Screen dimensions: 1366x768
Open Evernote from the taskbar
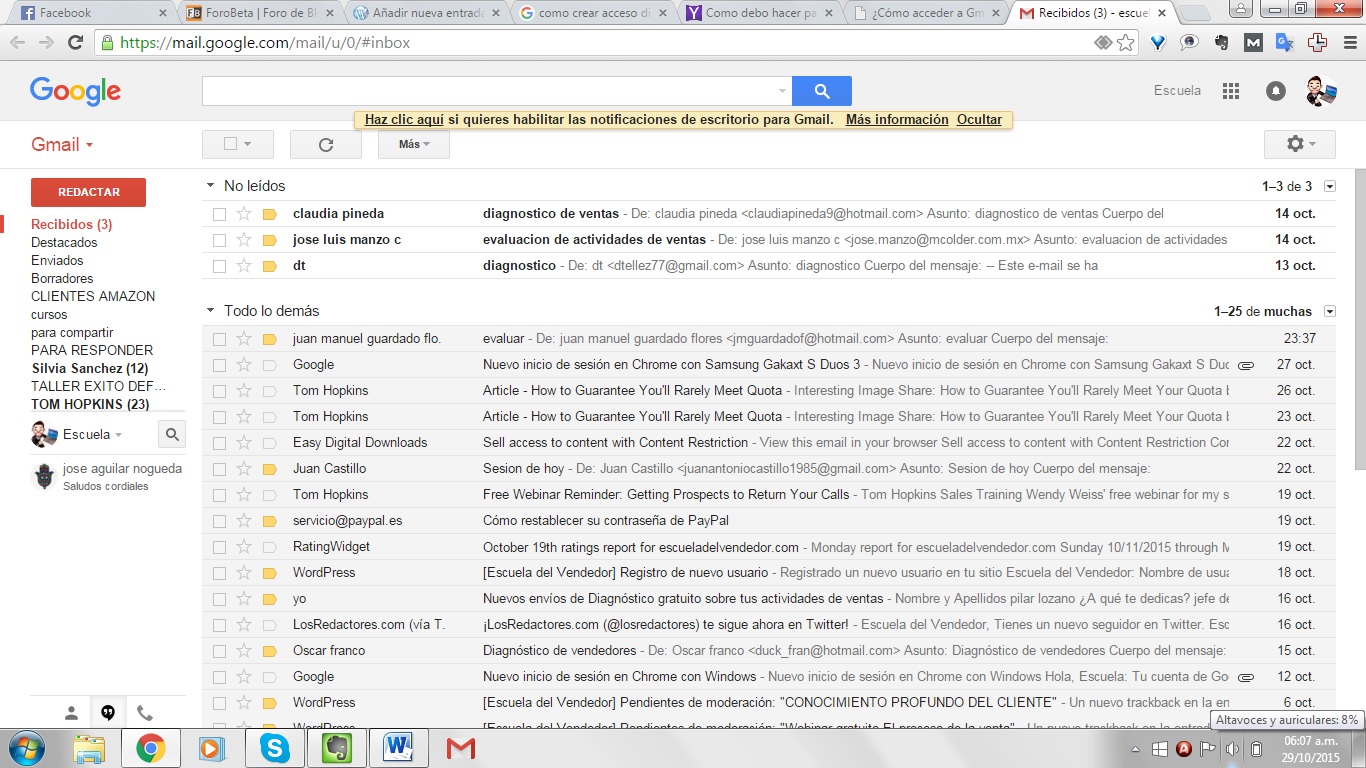click(336, 748)
